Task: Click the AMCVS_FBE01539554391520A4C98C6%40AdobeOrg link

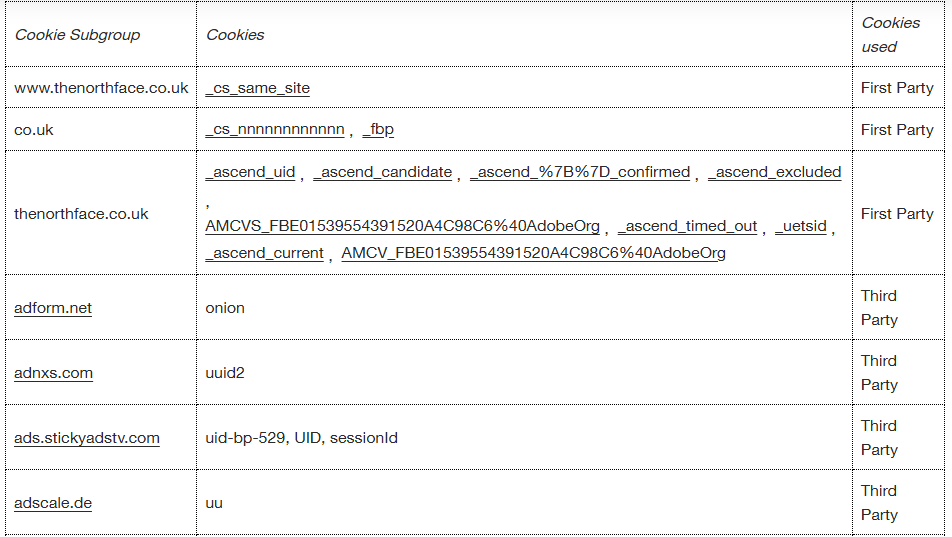Action: click(x=402, y=226)
